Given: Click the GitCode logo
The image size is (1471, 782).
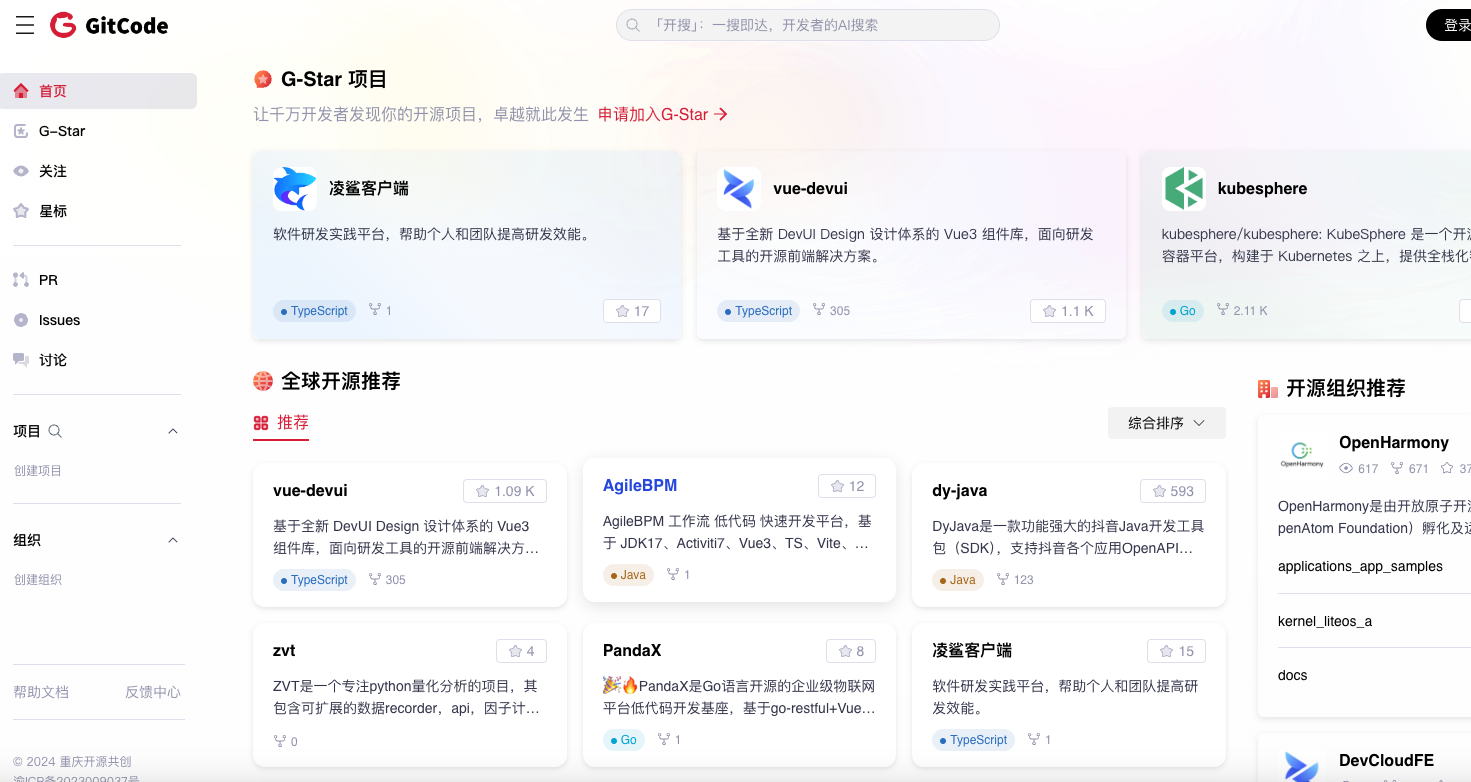Looking at the screenshot, I should tap(109, 26).
